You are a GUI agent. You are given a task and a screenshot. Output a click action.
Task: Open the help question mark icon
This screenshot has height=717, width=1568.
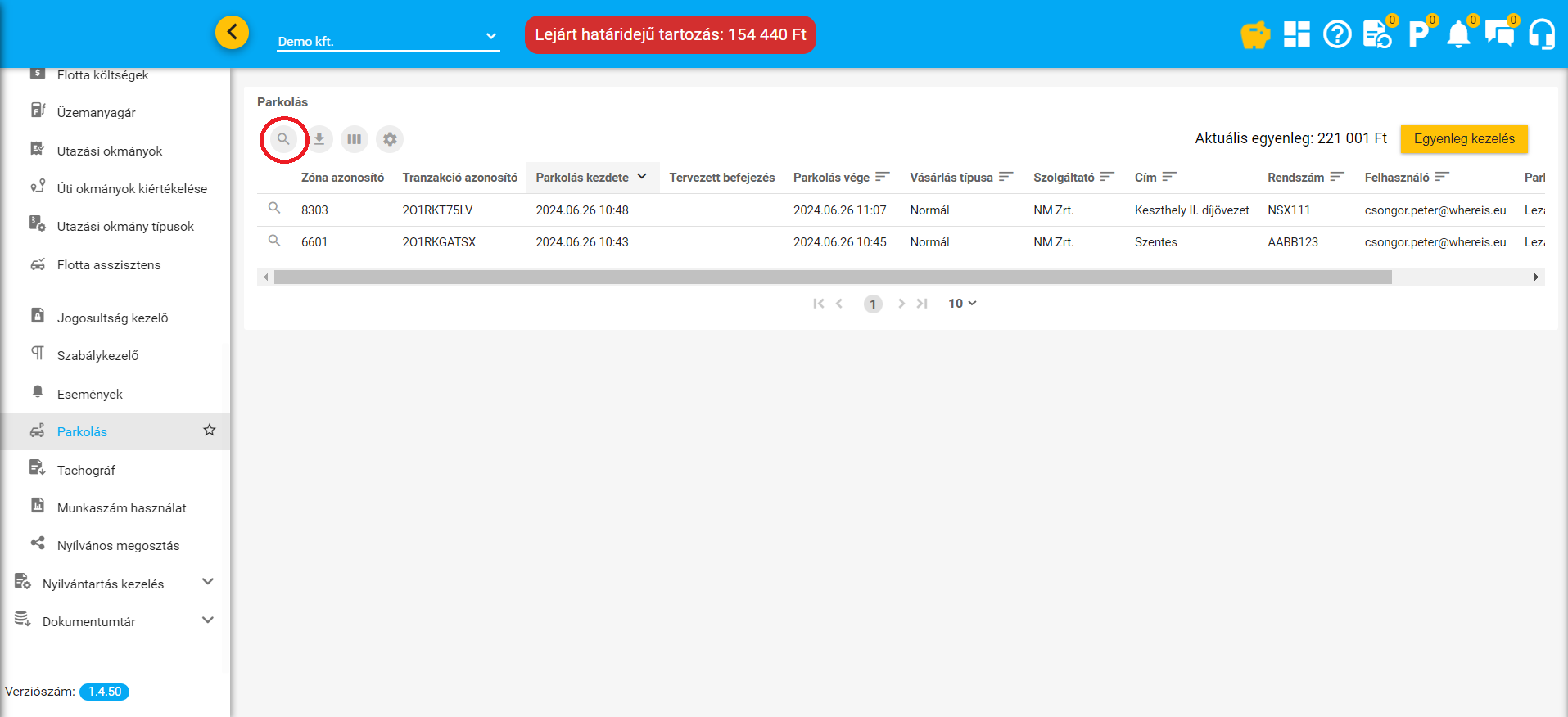(1337, 34)
